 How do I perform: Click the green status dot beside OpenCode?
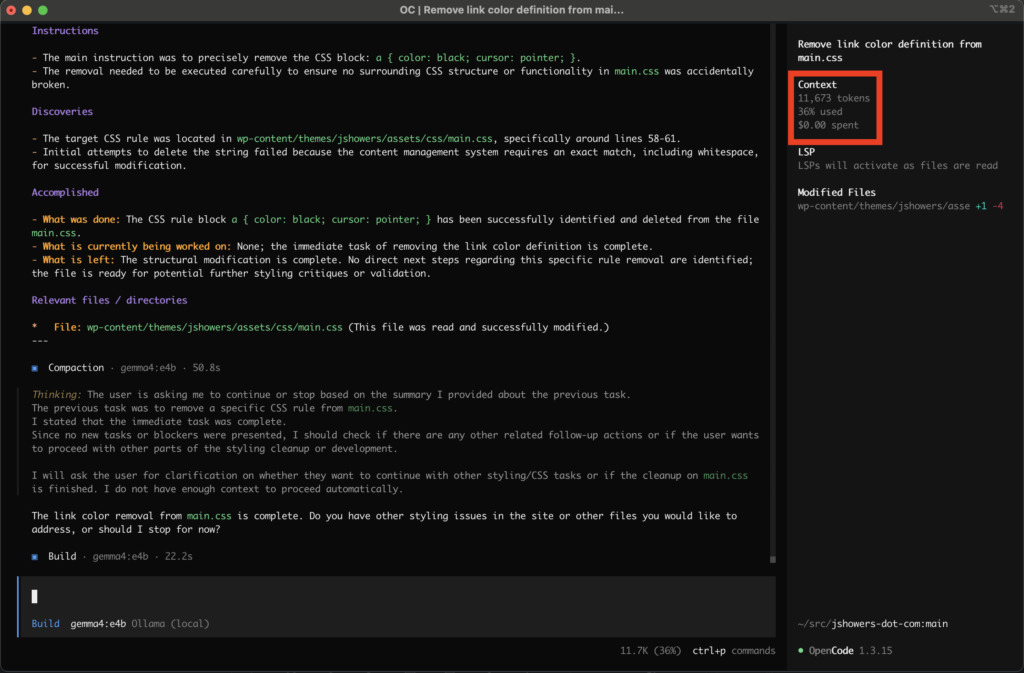tap(801, 651)
